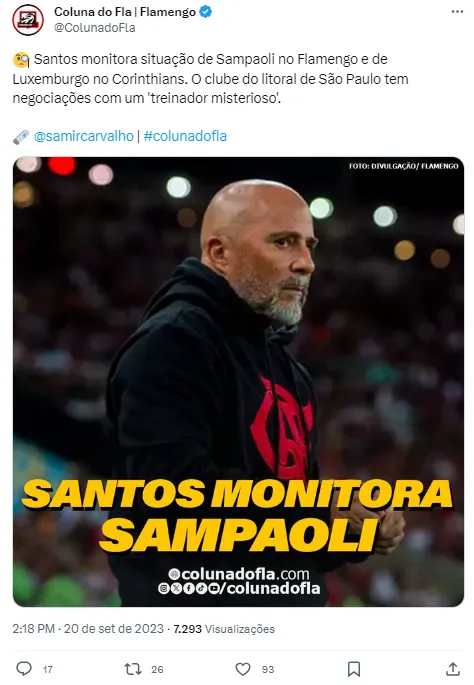Click the @ColunadoFla handle

pos(94,28)
